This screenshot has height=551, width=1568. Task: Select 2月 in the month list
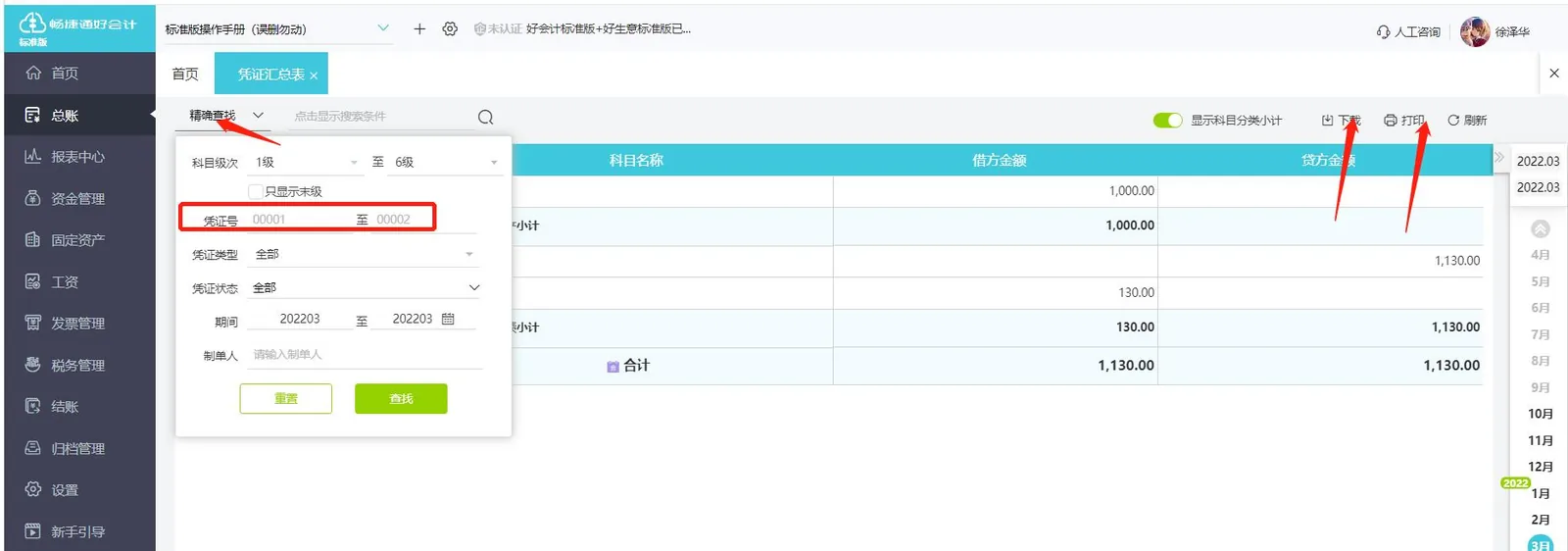(x=1541, y=520)
